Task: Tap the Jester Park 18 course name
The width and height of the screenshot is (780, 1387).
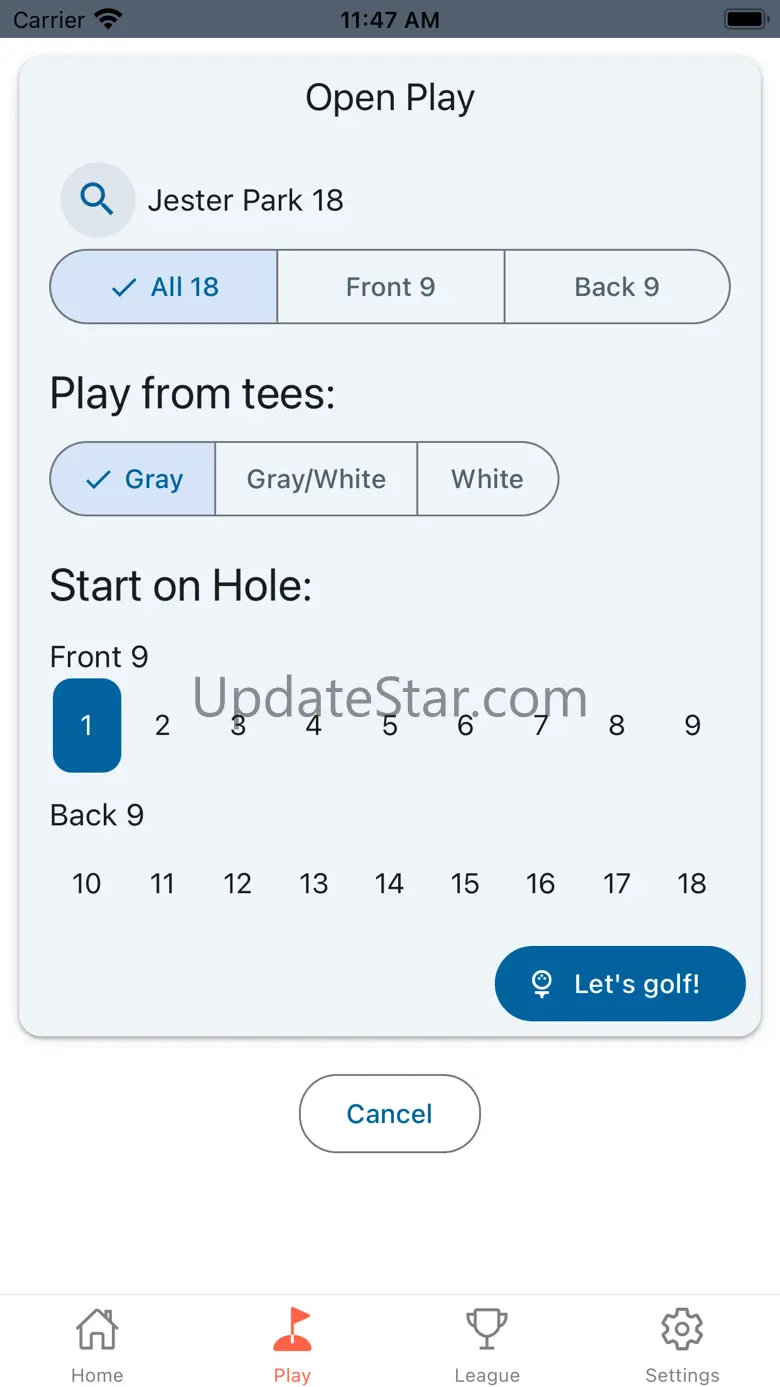Action: click(x=245, y=200)
